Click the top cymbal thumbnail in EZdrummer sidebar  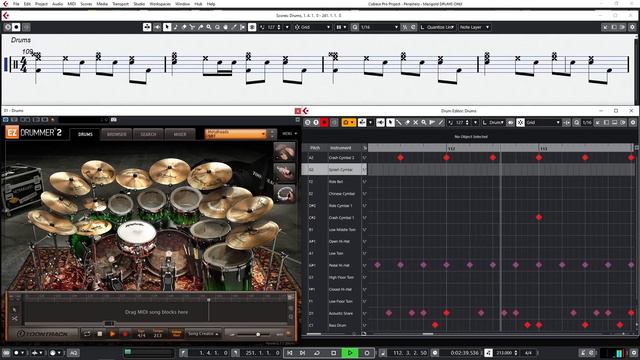pyautogui.click(x=284, y=152)
